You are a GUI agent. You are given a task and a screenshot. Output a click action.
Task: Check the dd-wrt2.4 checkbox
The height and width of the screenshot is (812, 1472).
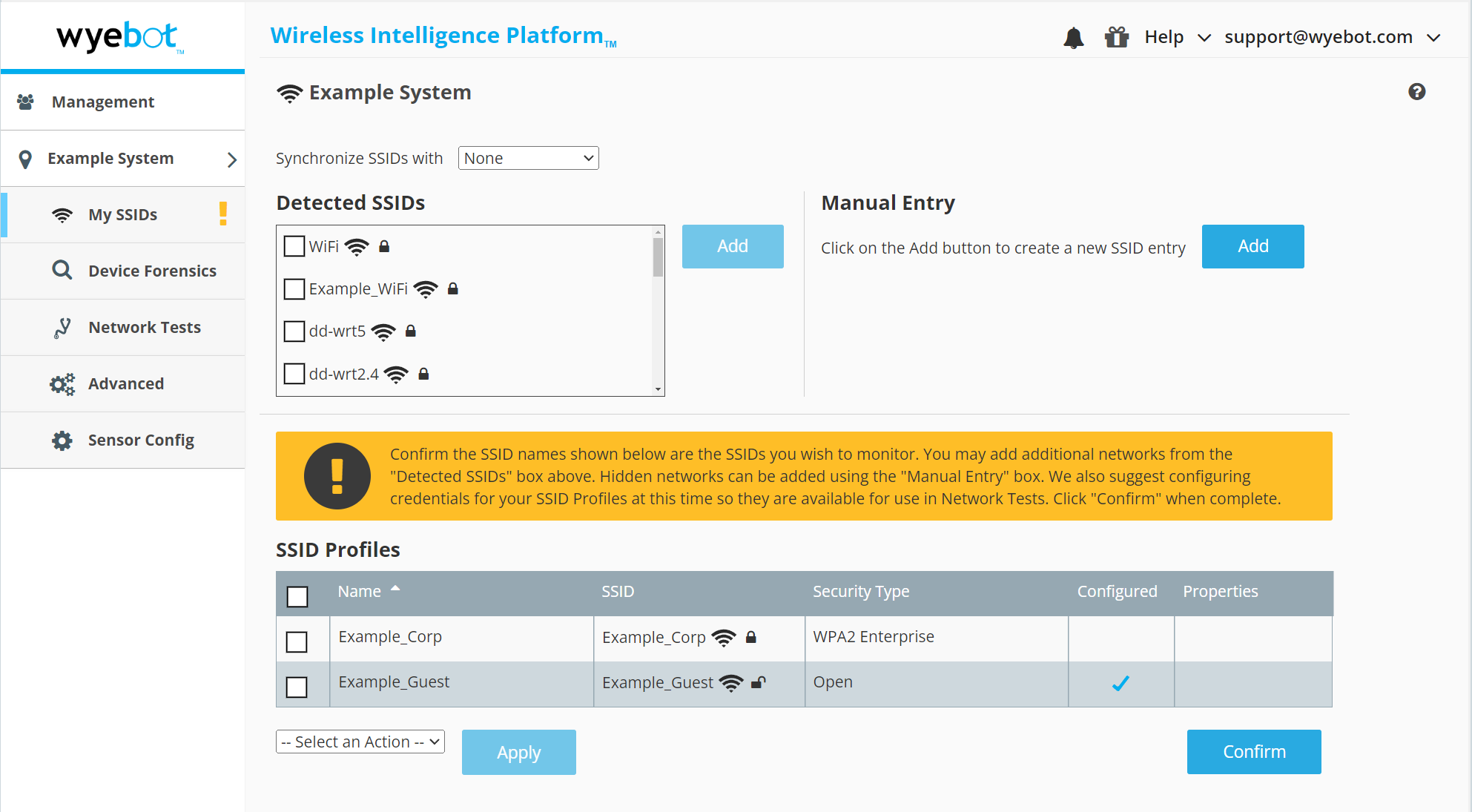(294, 374)
